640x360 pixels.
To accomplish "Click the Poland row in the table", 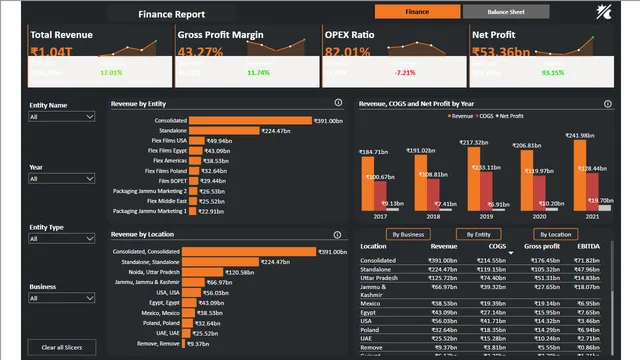I will point(480,330).
